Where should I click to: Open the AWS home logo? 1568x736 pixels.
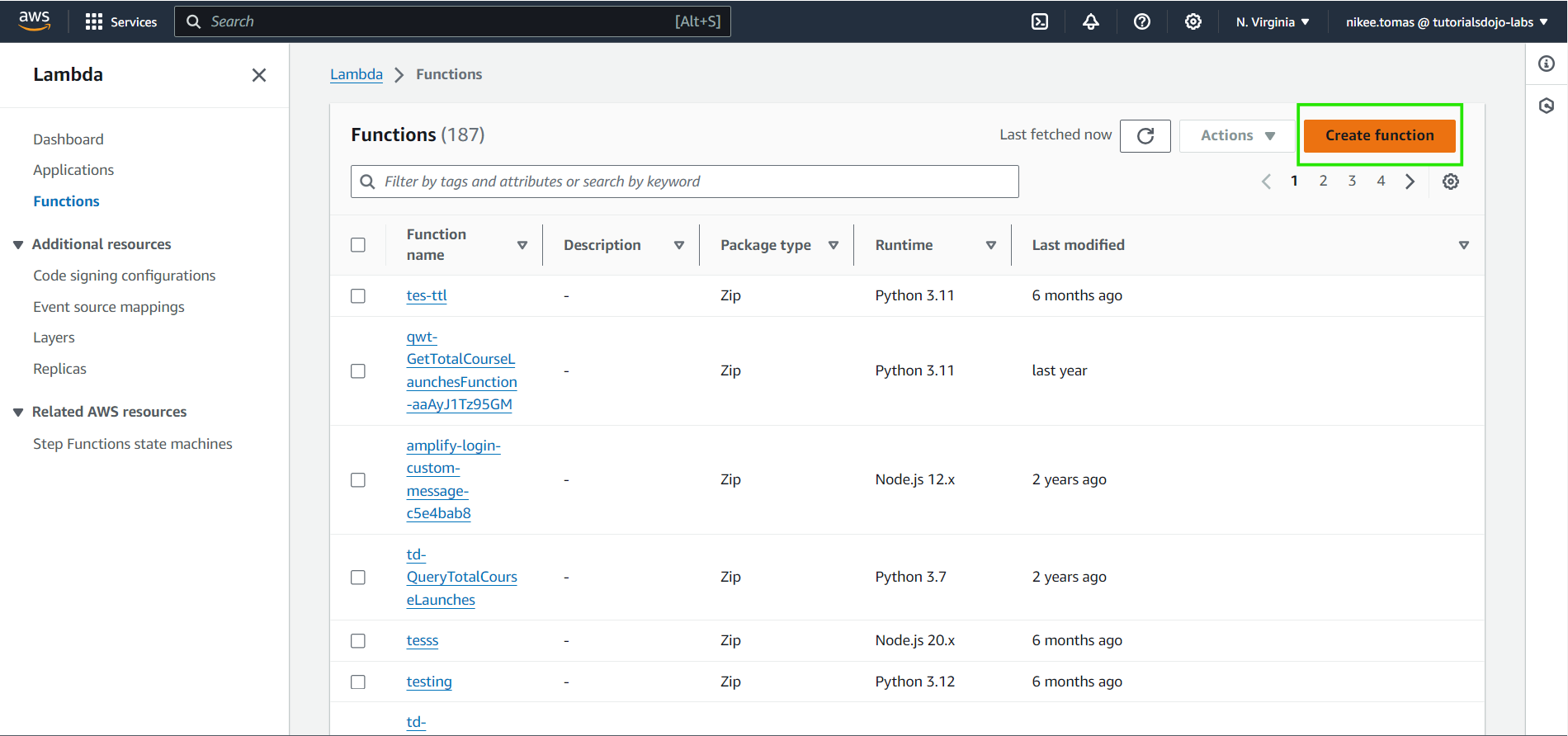pos(34,21)
